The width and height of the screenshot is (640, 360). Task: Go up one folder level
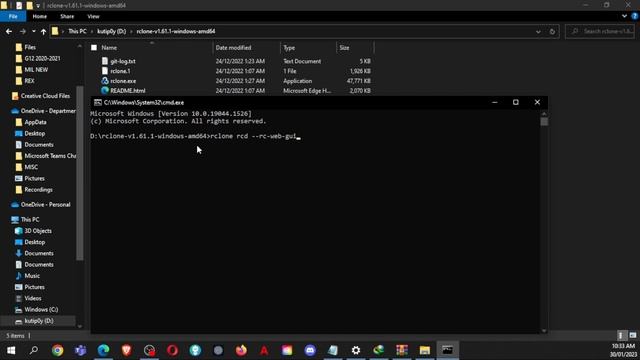point(43,31)
